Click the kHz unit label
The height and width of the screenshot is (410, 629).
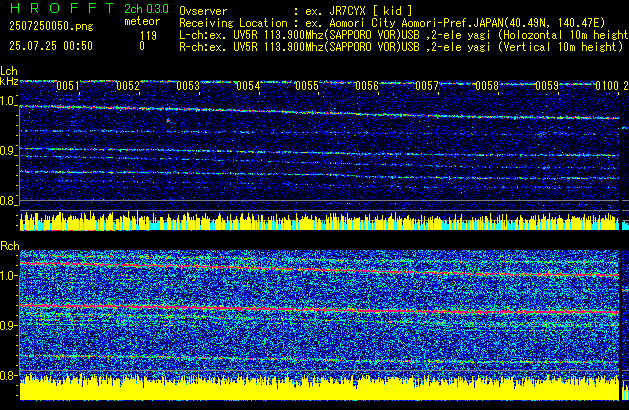pos(9,81)
